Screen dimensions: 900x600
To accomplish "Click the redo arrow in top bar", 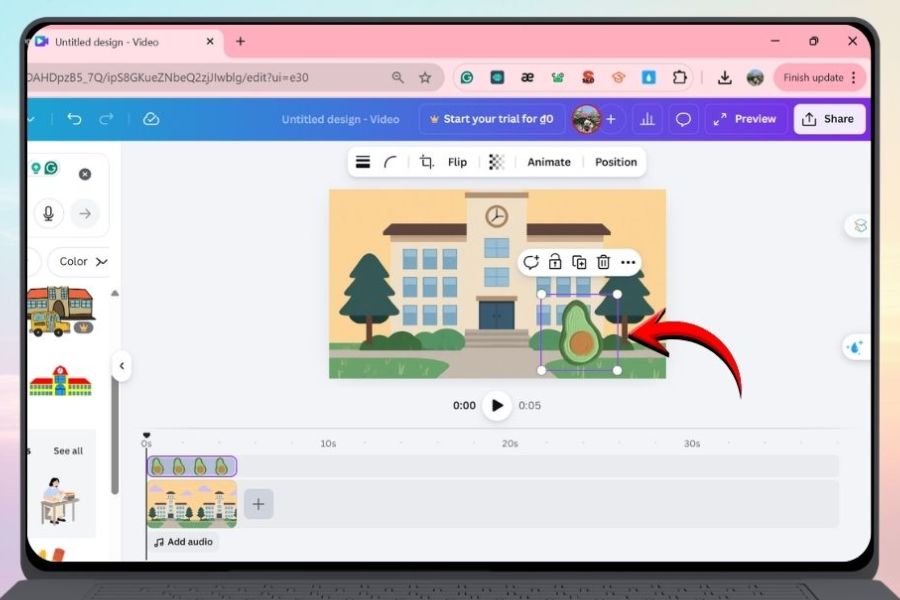I will [x=106, y=119].
